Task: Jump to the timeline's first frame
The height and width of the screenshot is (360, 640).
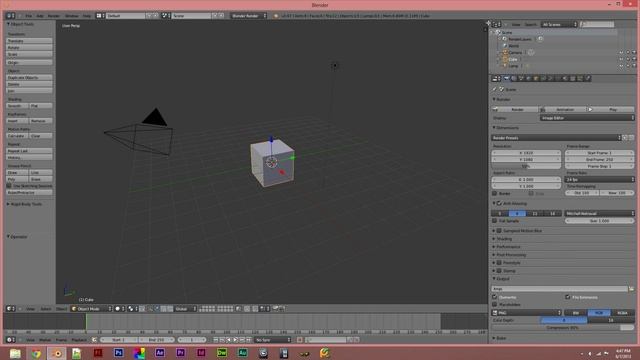Action: (216, 340)
